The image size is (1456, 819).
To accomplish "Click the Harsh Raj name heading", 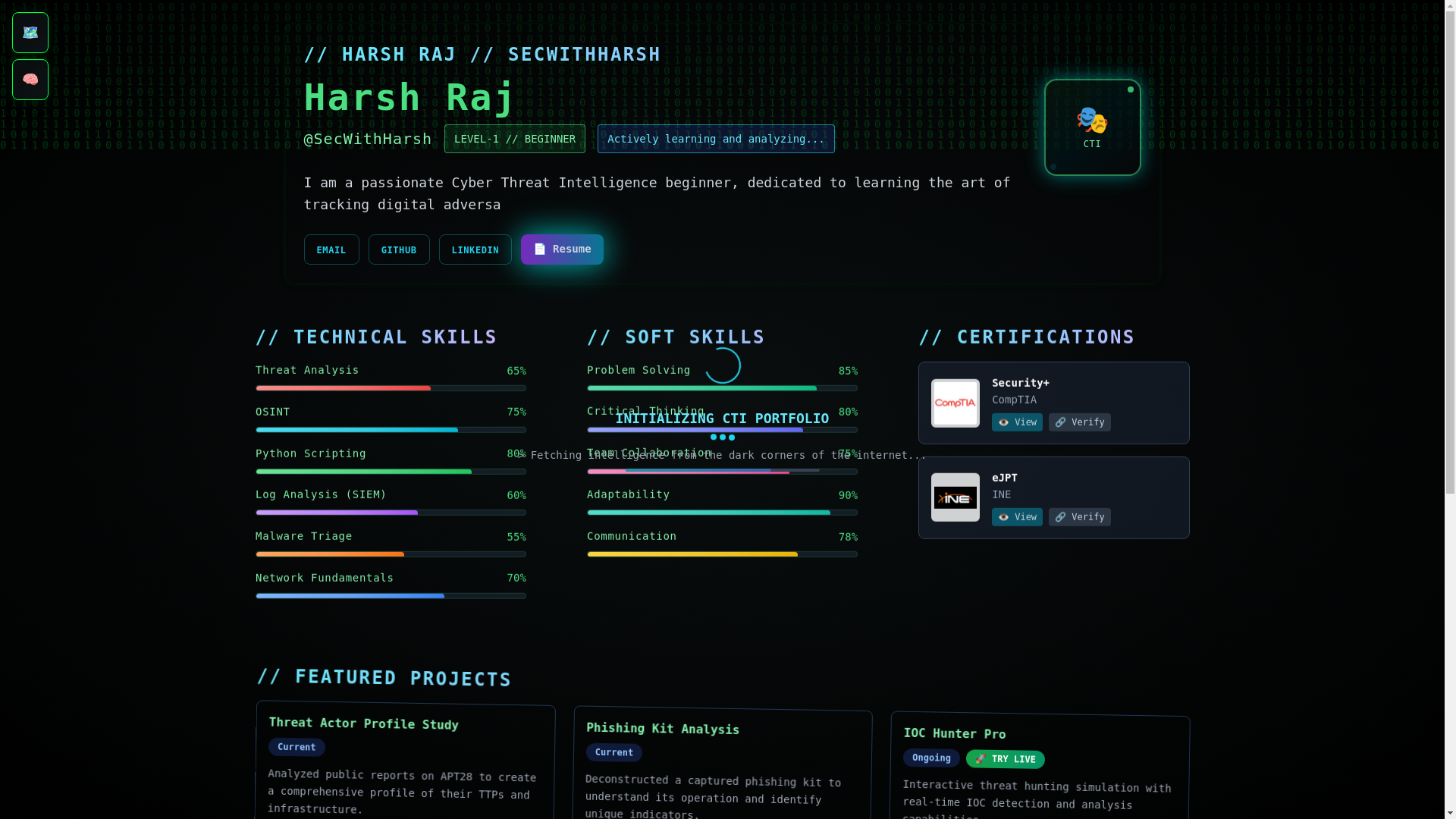I will pos(409,97).
